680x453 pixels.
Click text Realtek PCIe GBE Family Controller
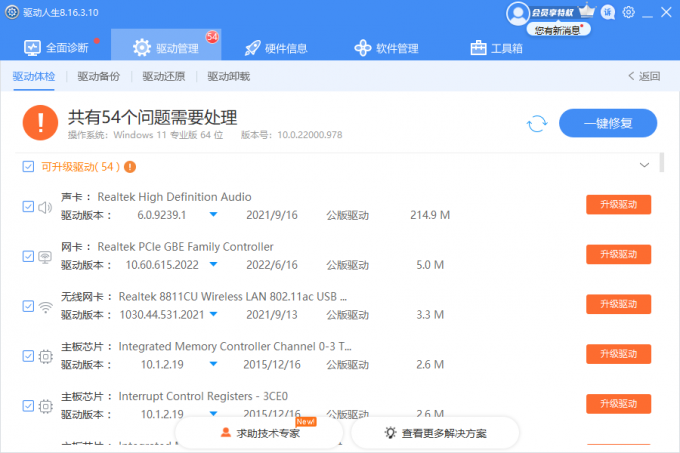click(185, 247)
